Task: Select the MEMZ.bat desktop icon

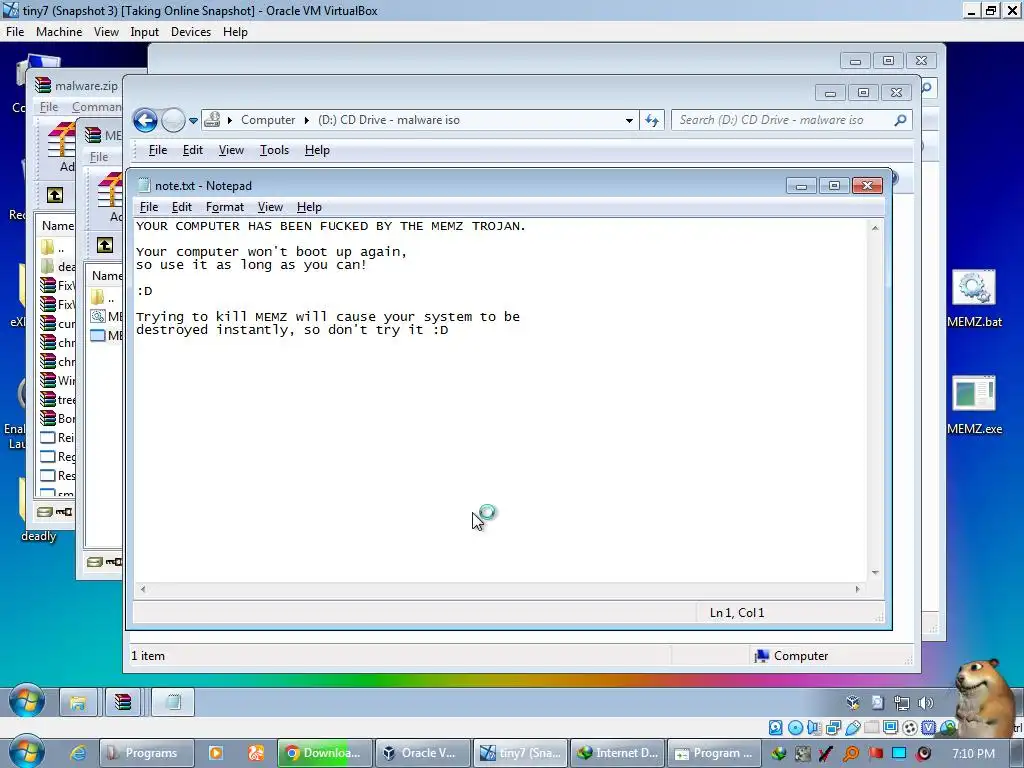Action: tap(974, 298)
